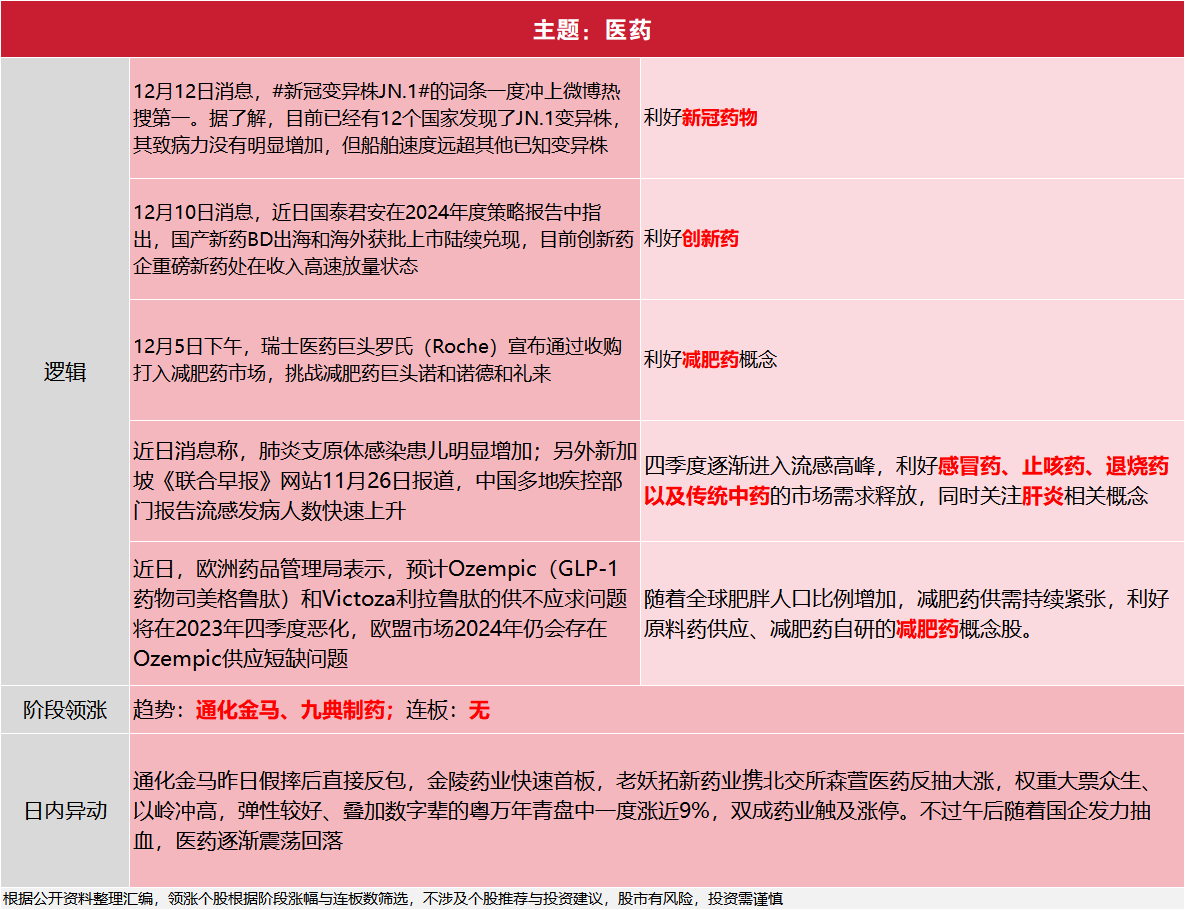Click the 日内异动 paragraph starting "通化金马昨日假摔后"
1185x910 pixels.
coord(657,810)
